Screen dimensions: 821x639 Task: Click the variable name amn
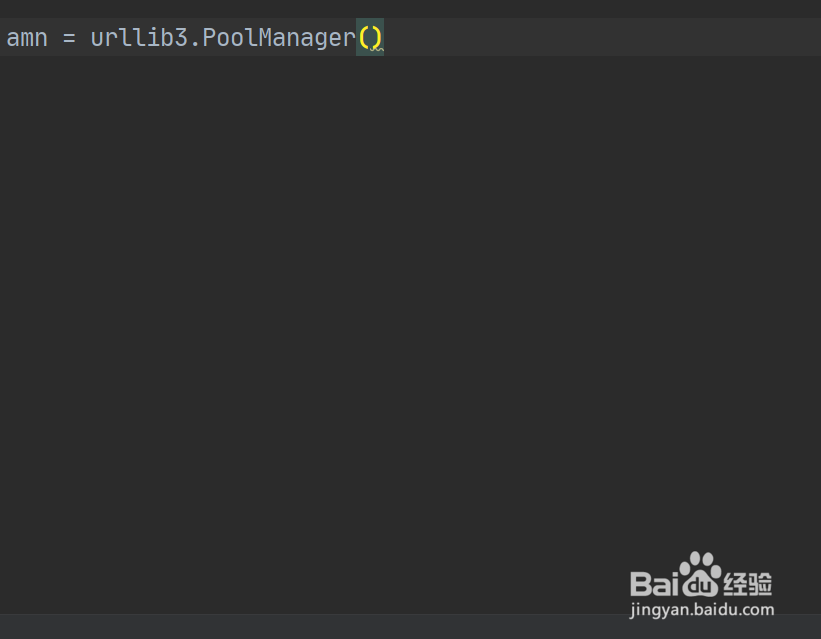coord(27,38)
